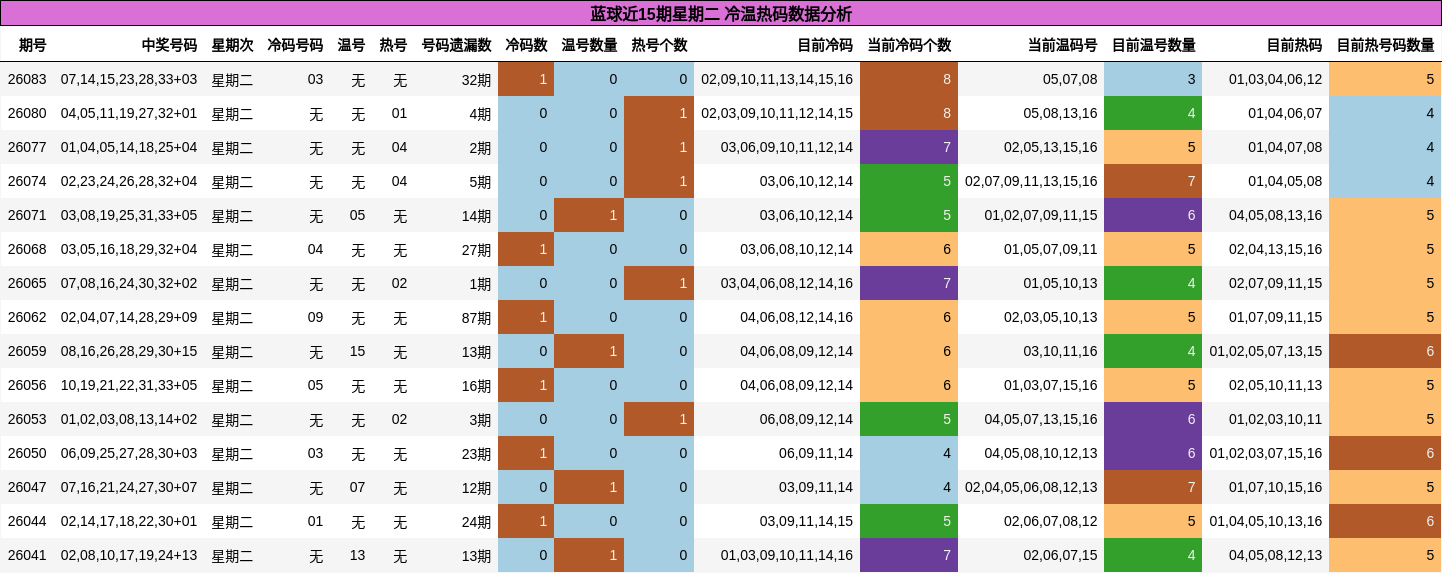Click the 号码遗漏数 column header
The image size is (1442, 573).
456,45
